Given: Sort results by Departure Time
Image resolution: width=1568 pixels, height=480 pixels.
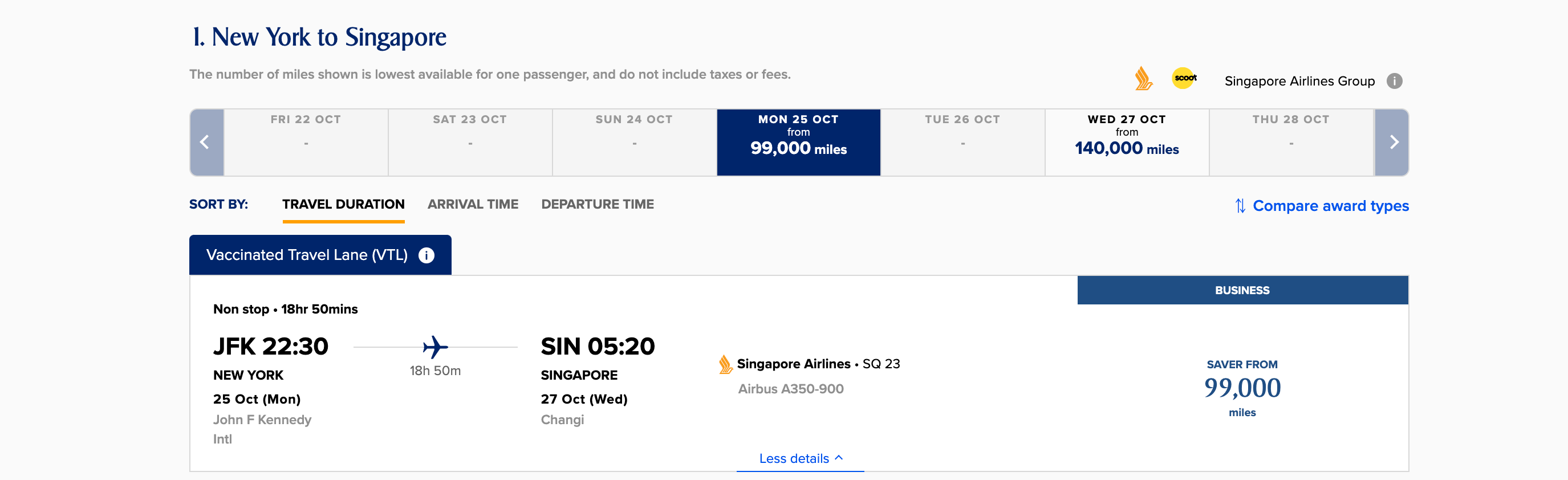Looking at the screenshot, I should (597, 205).
